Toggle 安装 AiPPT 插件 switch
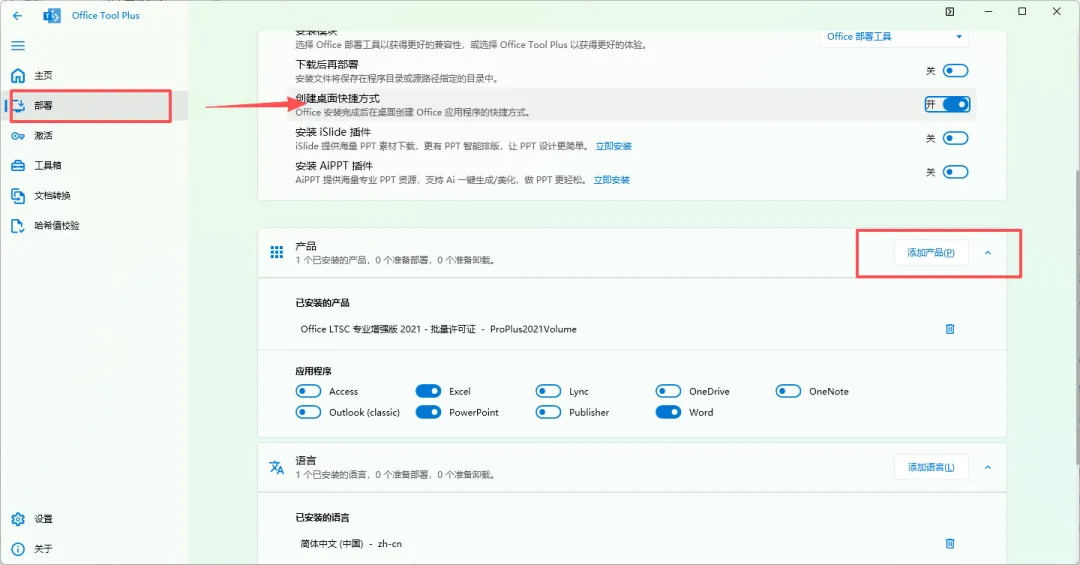Viewport: 1080px width, 565px height. pos(955,172)
